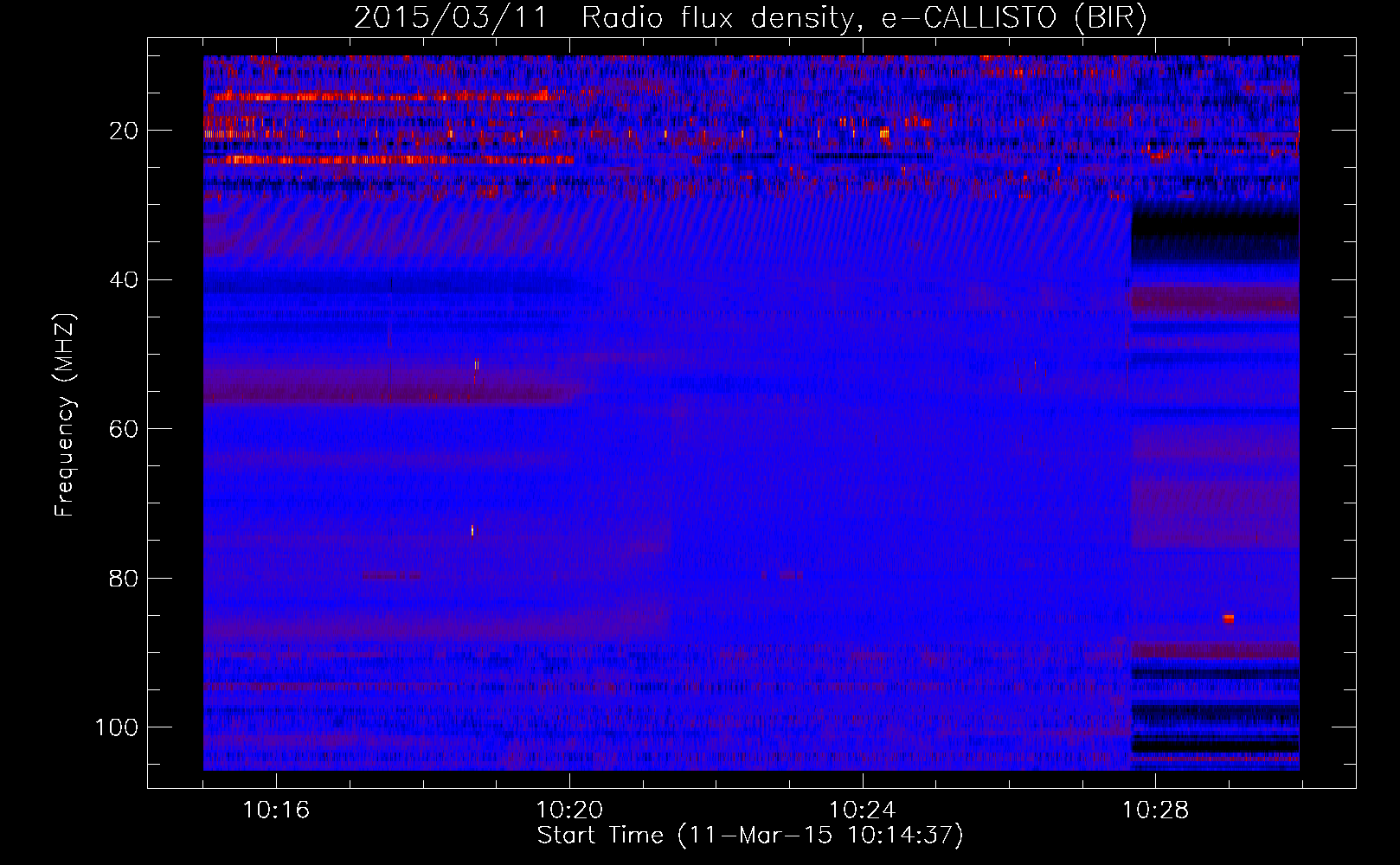Click the bright yellow spike near 74 MHz
The height and width of the screenshot is (865, 1400).
[x=472, y=530]
